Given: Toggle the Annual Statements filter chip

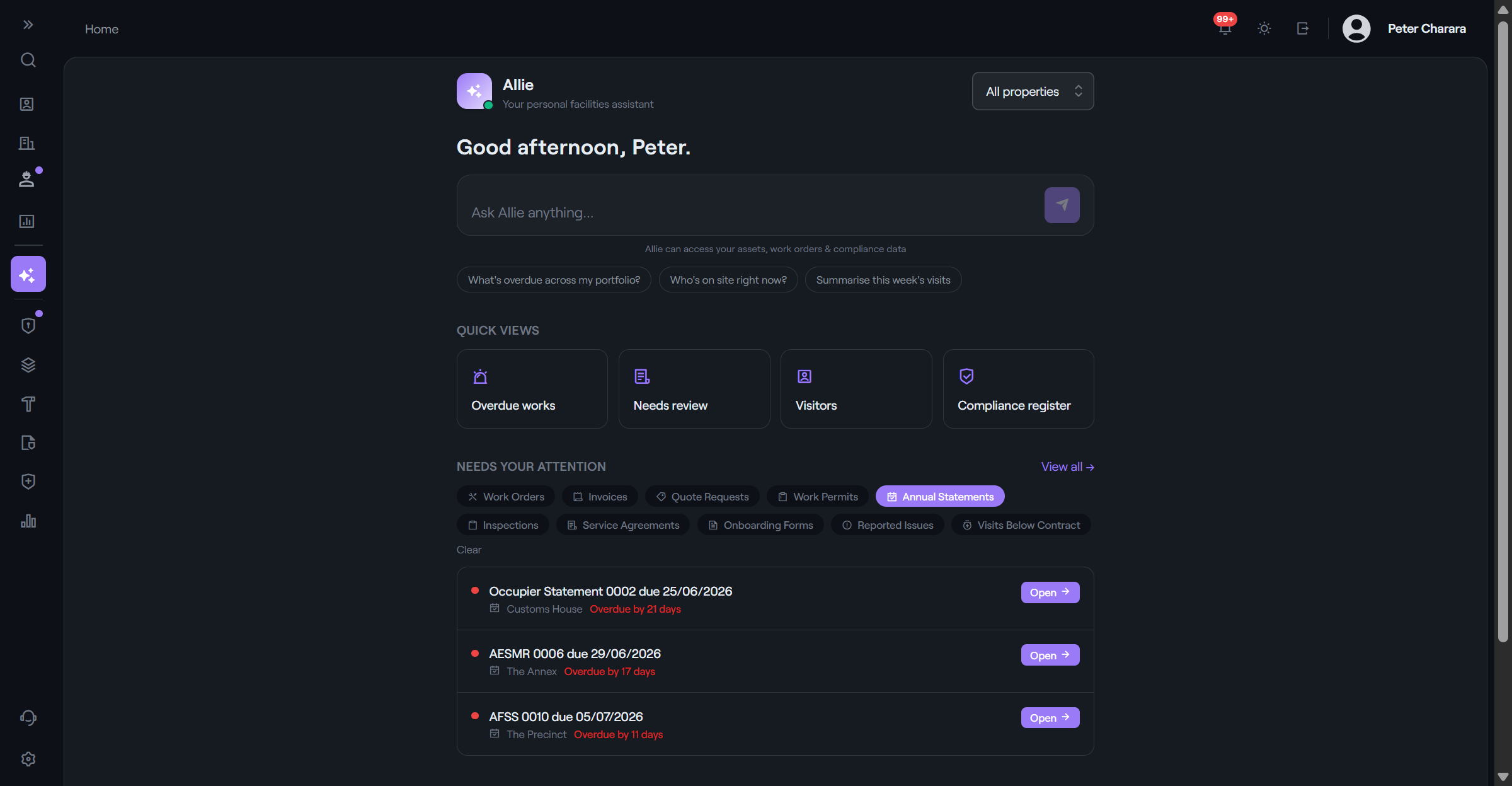Looking at the screenshot, I should [x=939, y=497].
